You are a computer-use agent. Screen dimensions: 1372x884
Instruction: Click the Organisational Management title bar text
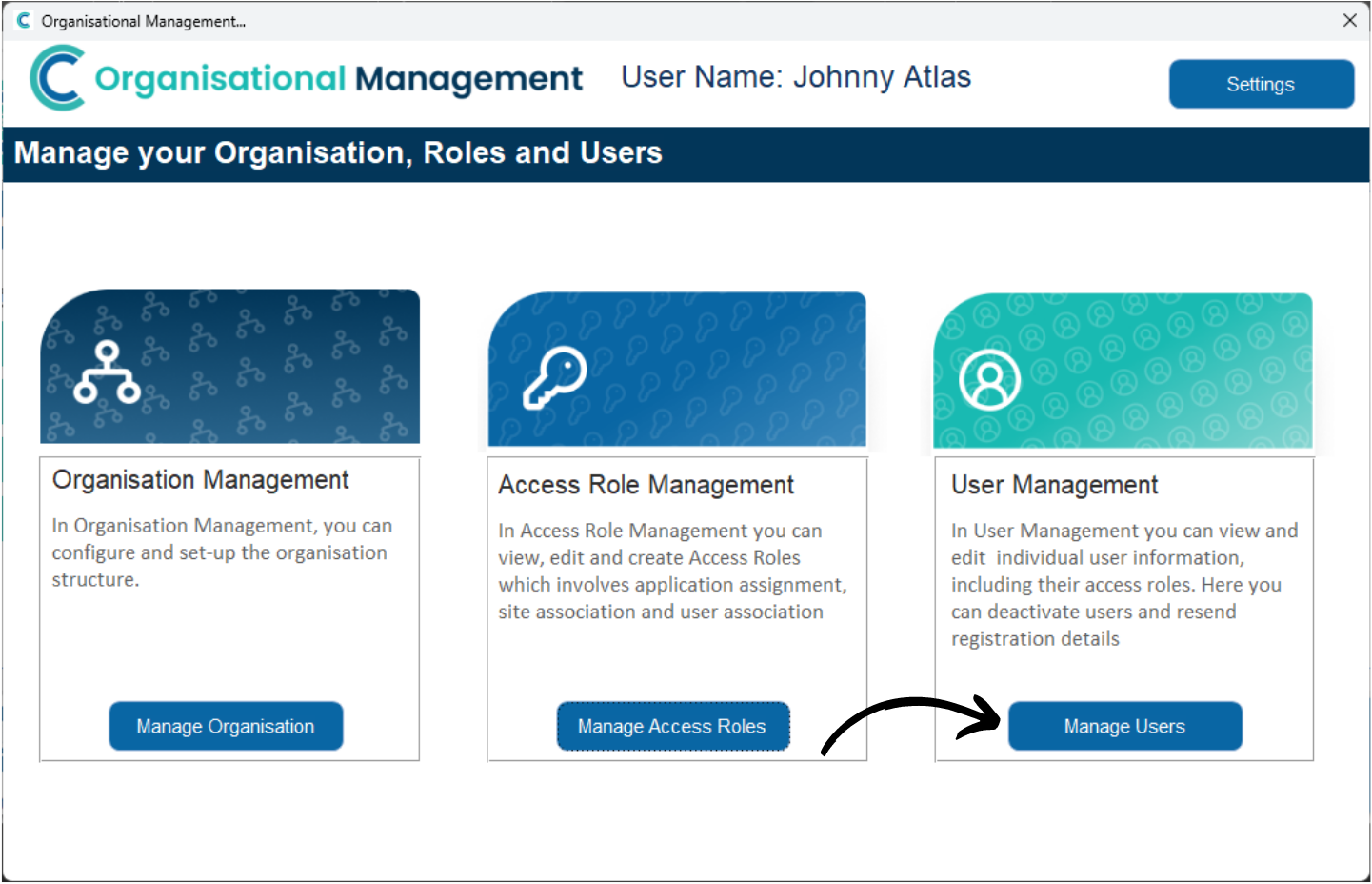(x=144, y=21)
